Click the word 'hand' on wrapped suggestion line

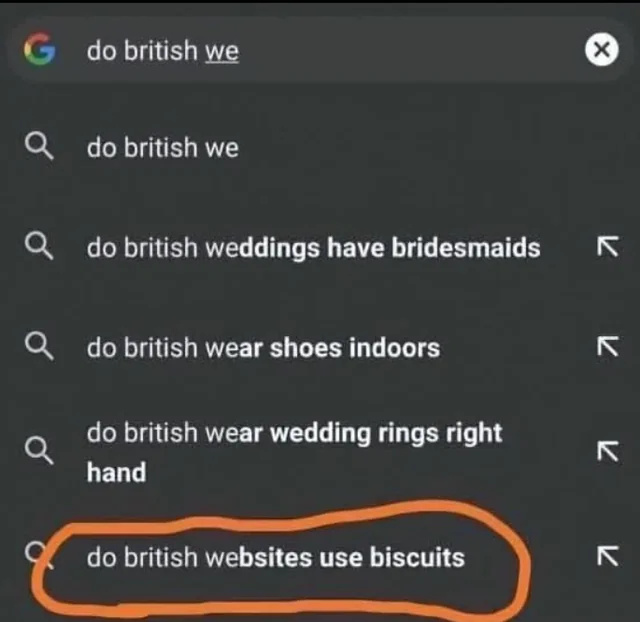[116, 472]
